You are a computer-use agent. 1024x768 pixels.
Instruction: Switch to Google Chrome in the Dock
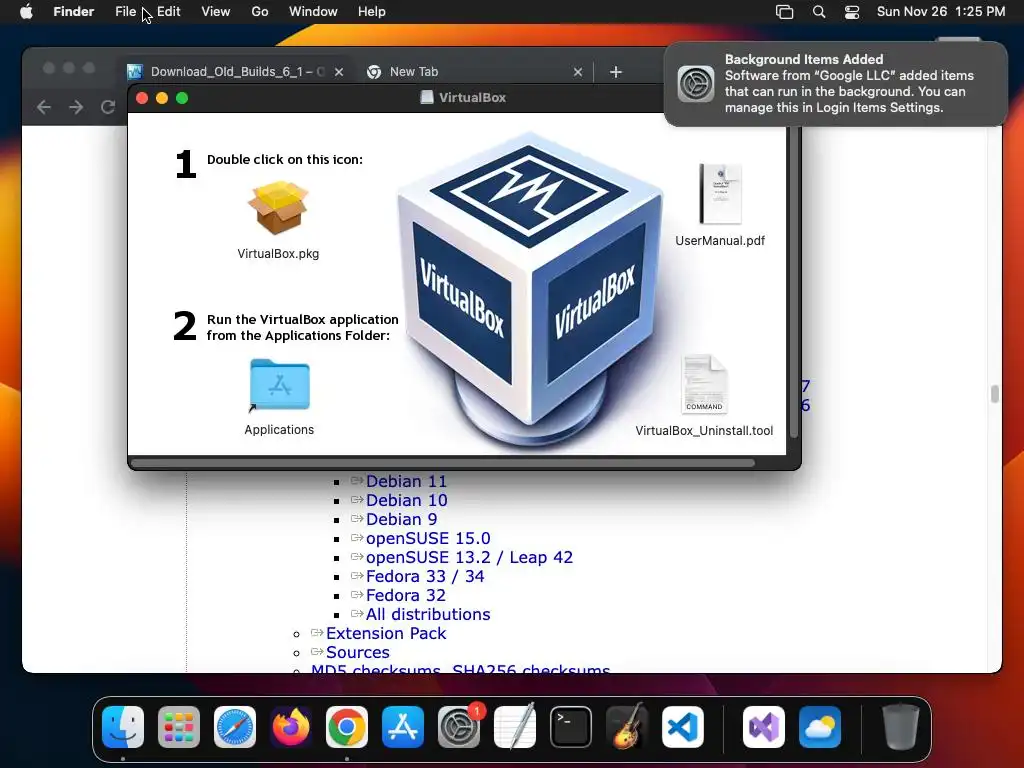pos(347,727)
